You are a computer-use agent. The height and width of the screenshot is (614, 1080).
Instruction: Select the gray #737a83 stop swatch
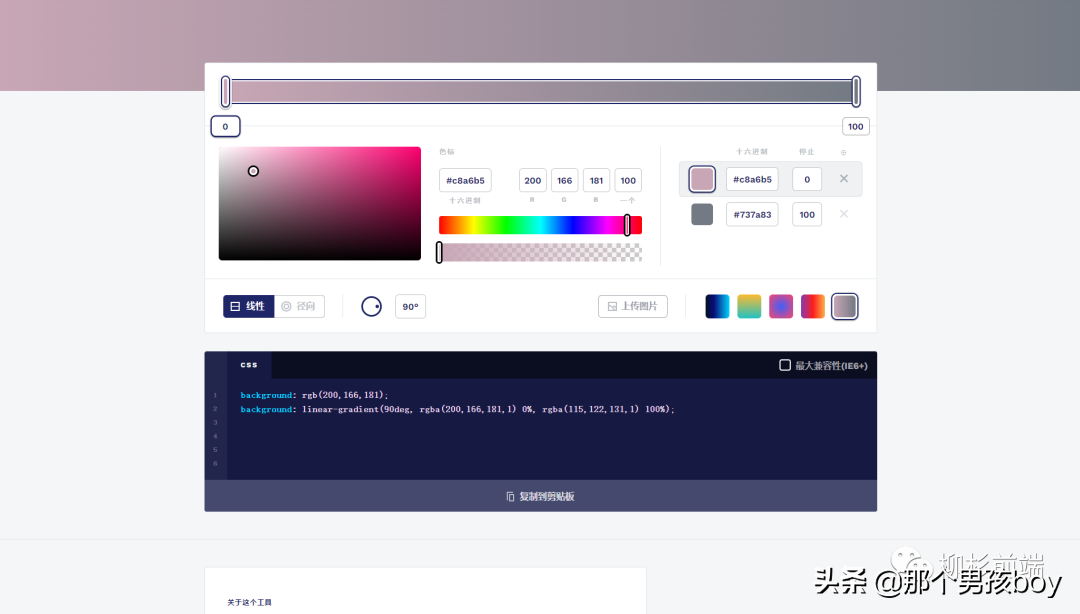[x=702, y=214]
